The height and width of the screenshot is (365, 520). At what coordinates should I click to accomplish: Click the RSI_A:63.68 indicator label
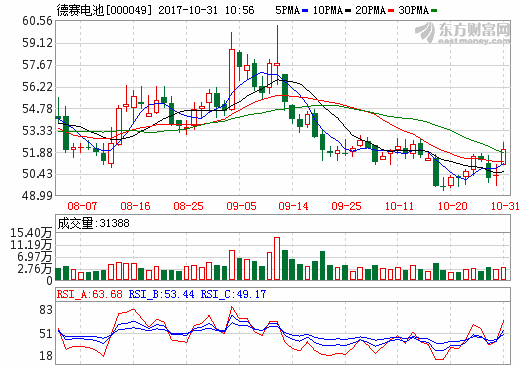pos(89,294)
